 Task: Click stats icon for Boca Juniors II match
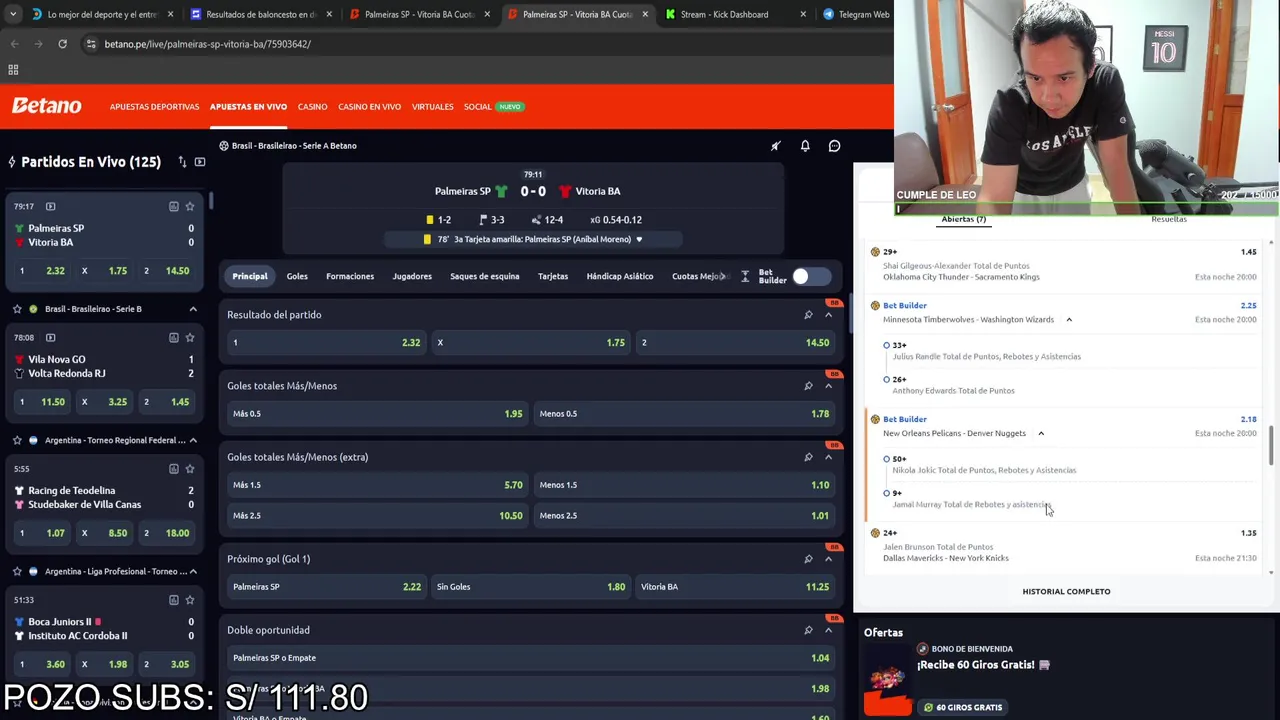click(173, 599)
